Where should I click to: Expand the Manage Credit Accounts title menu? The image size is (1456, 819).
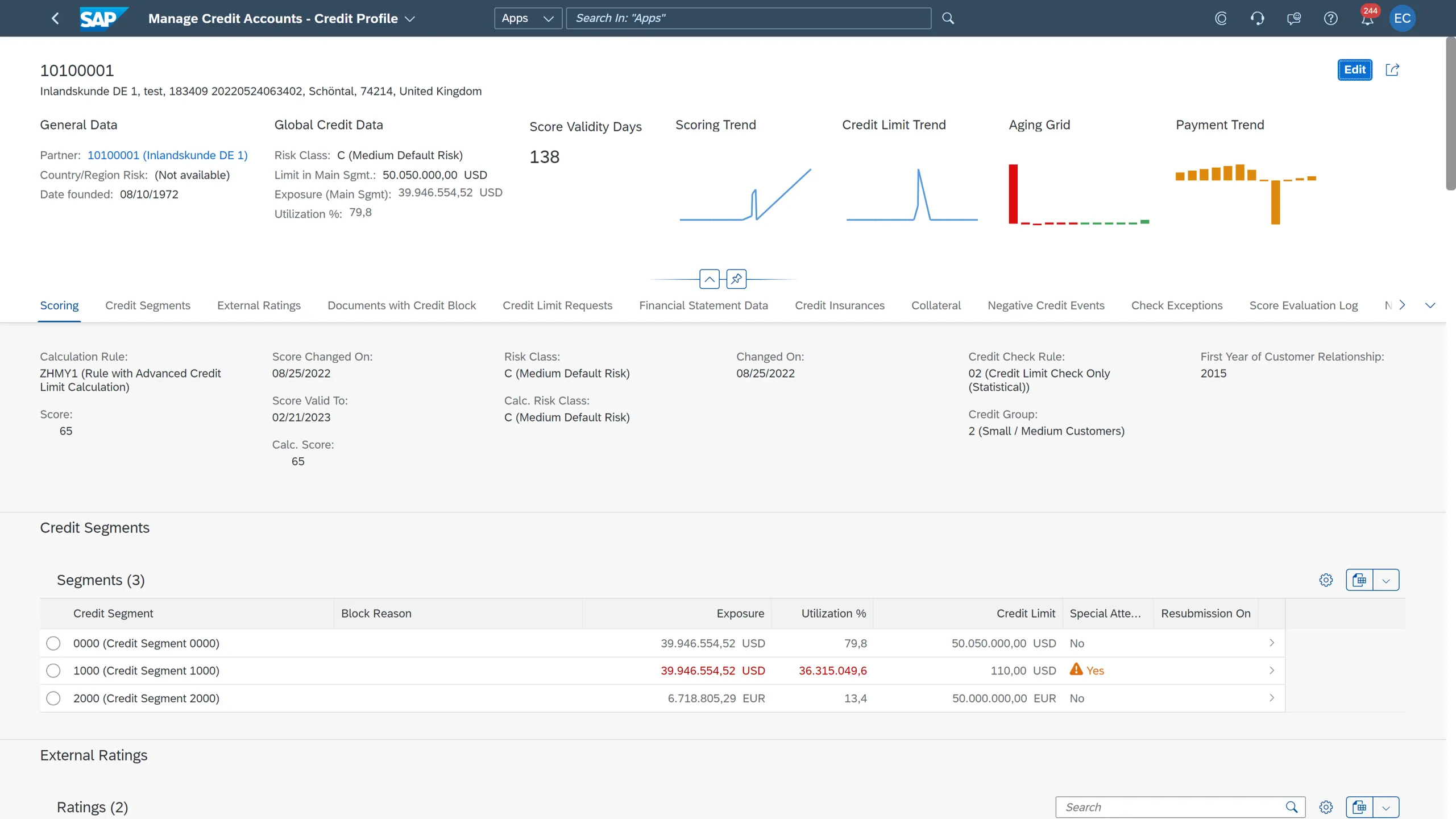410,18
